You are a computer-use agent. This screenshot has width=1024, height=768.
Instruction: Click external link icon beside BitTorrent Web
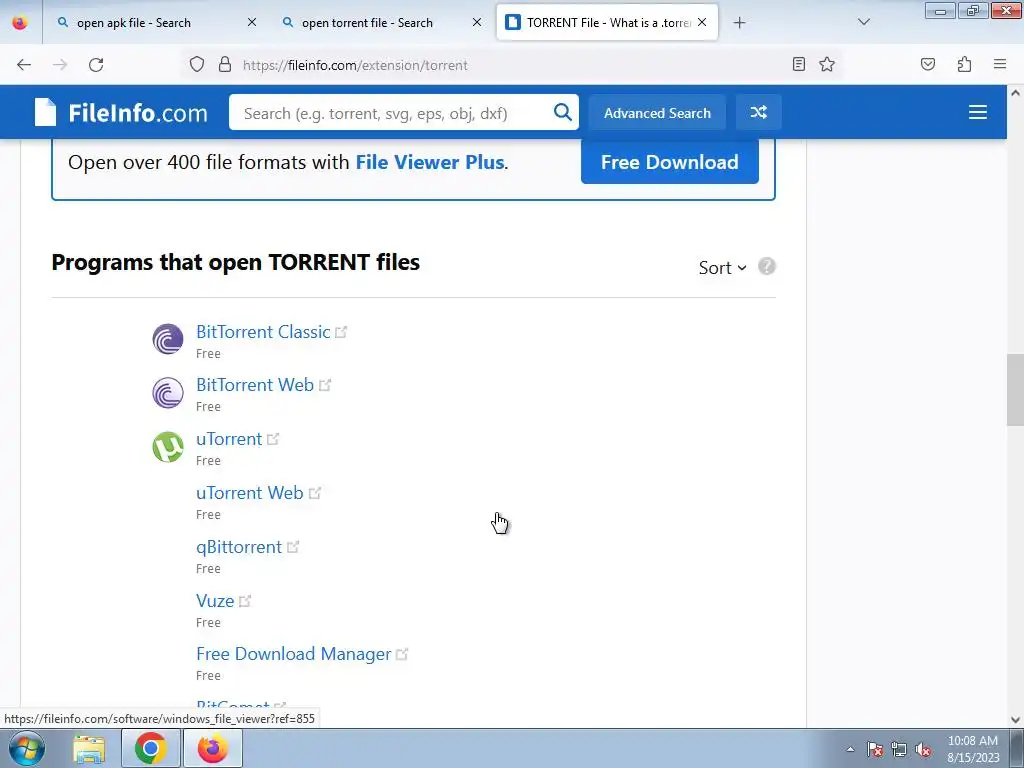[x=325, y=385]
